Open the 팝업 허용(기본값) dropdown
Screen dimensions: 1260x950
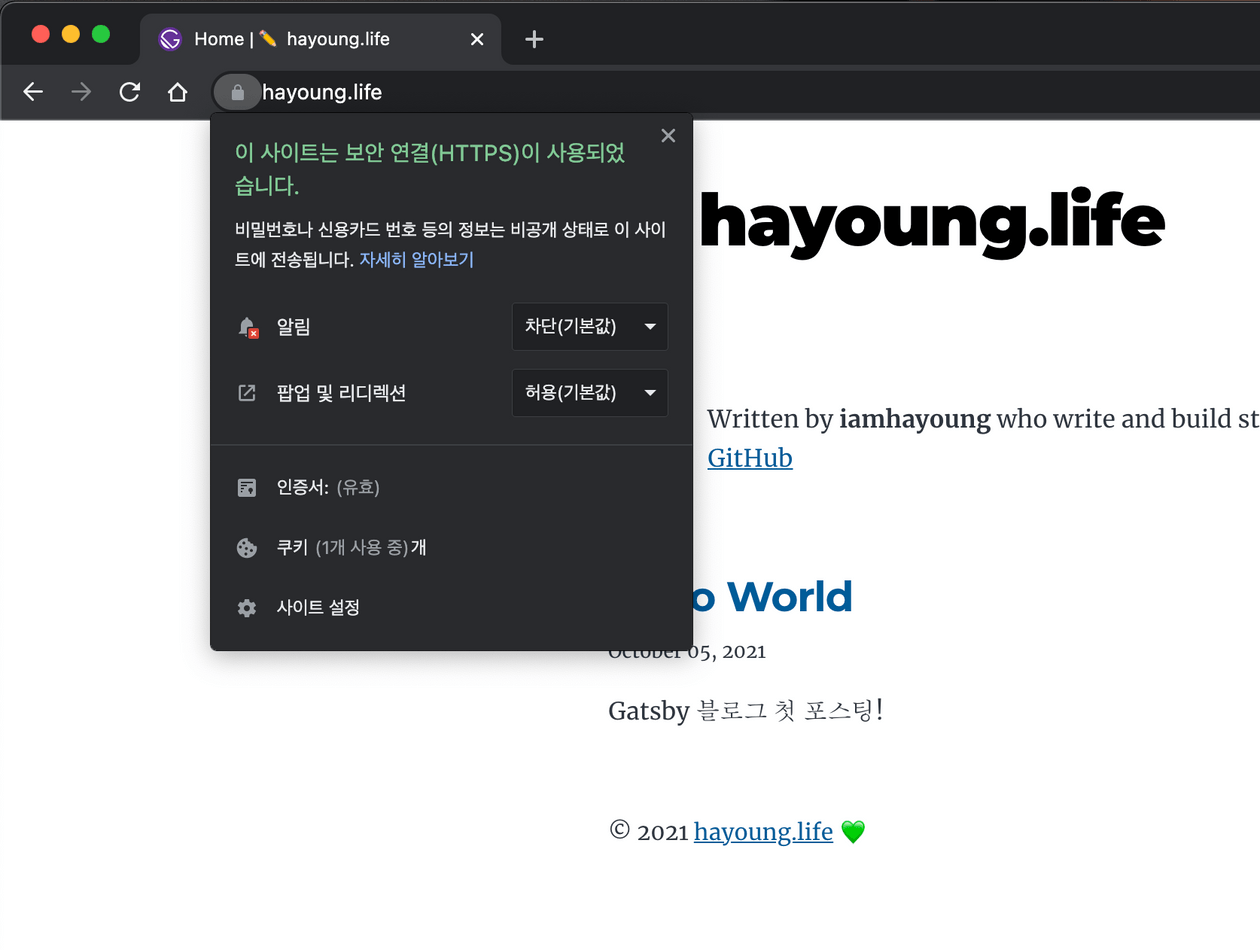589,393
